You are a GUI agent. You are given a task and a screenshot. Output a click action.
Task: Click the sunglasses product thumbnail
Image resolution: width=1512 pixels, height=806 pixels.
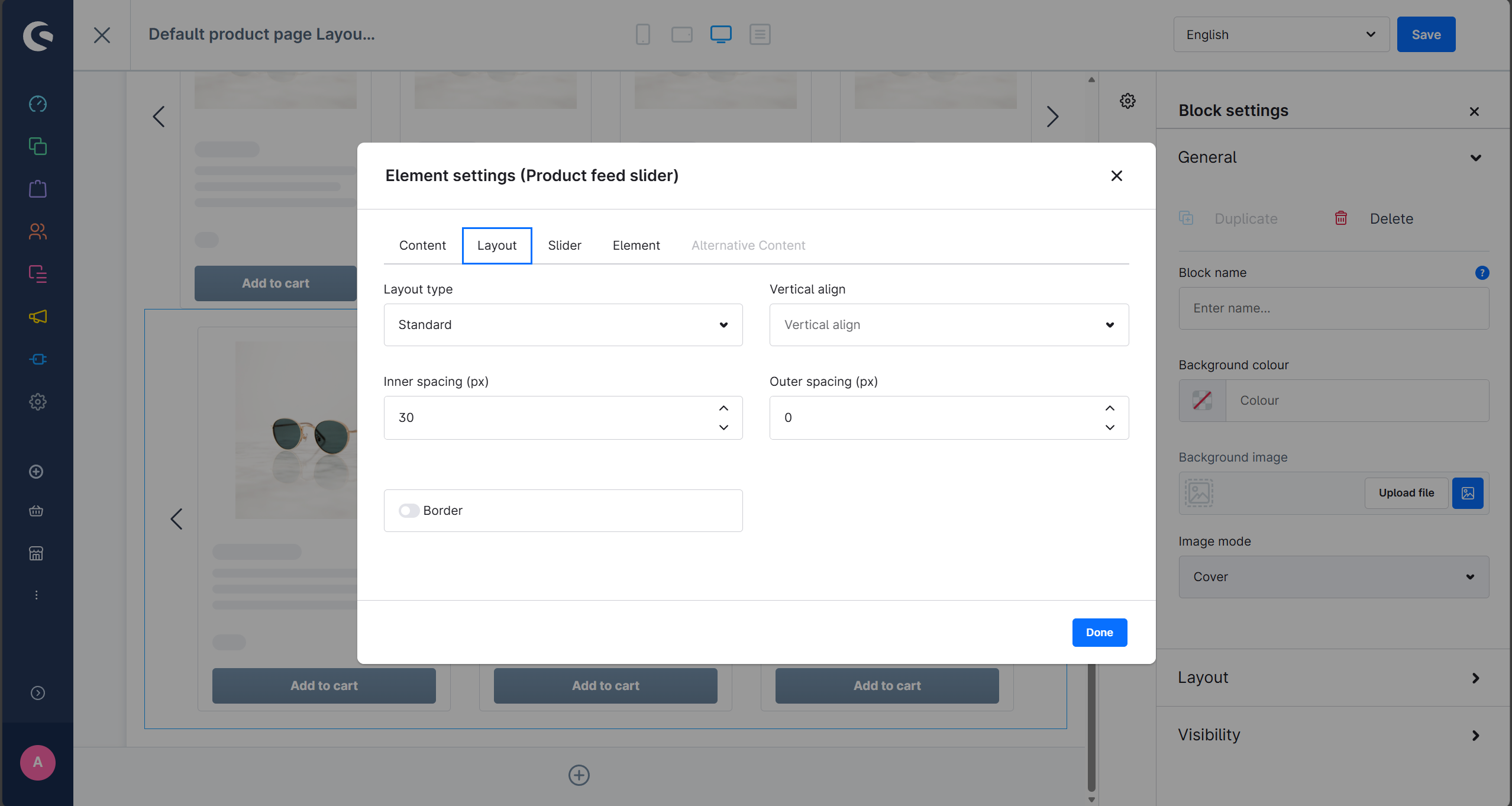click(296, 430)
